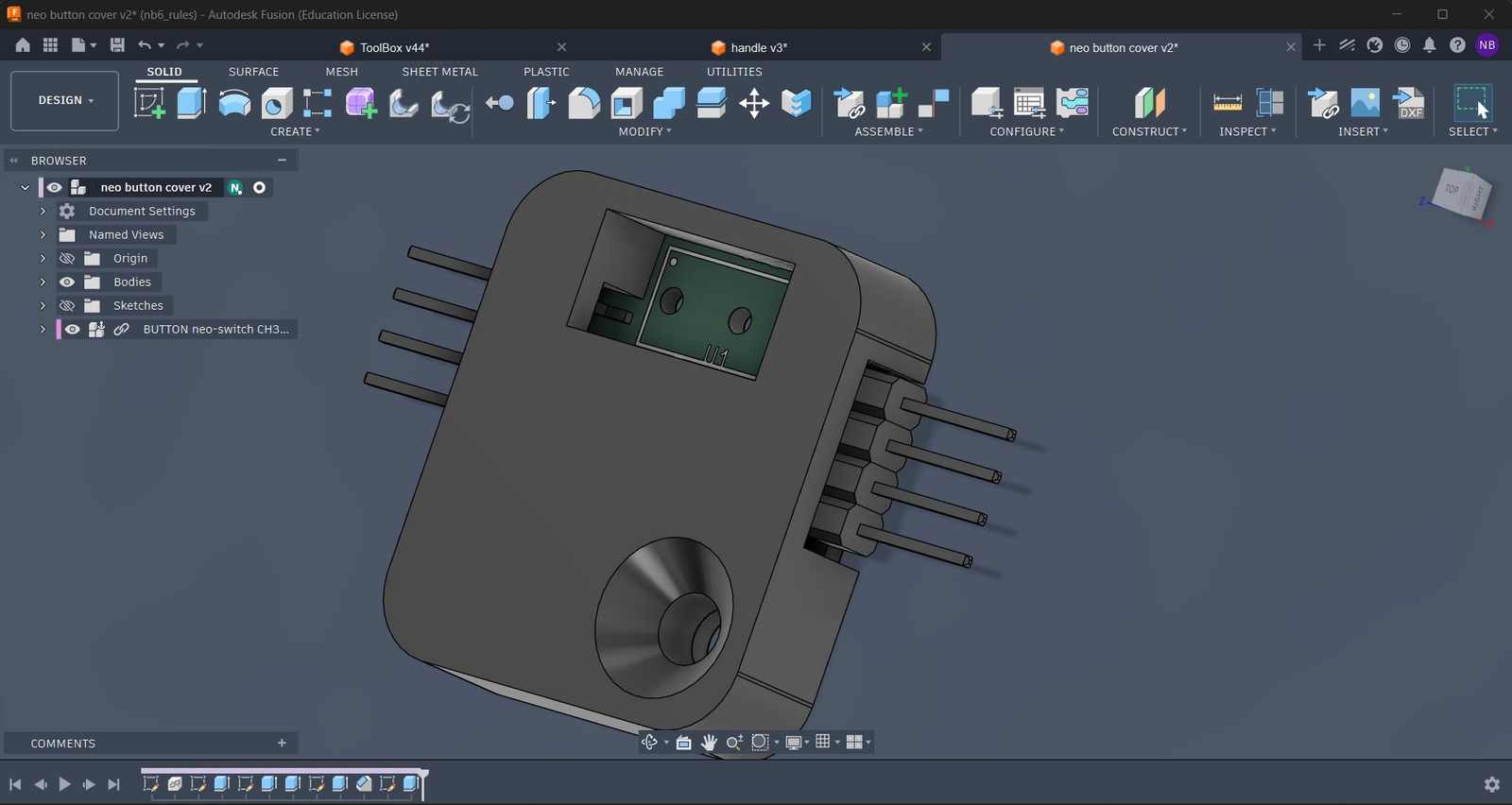Select the Pan hand tool
This screenshot has width=1512, height=805.
click(709, 743)
